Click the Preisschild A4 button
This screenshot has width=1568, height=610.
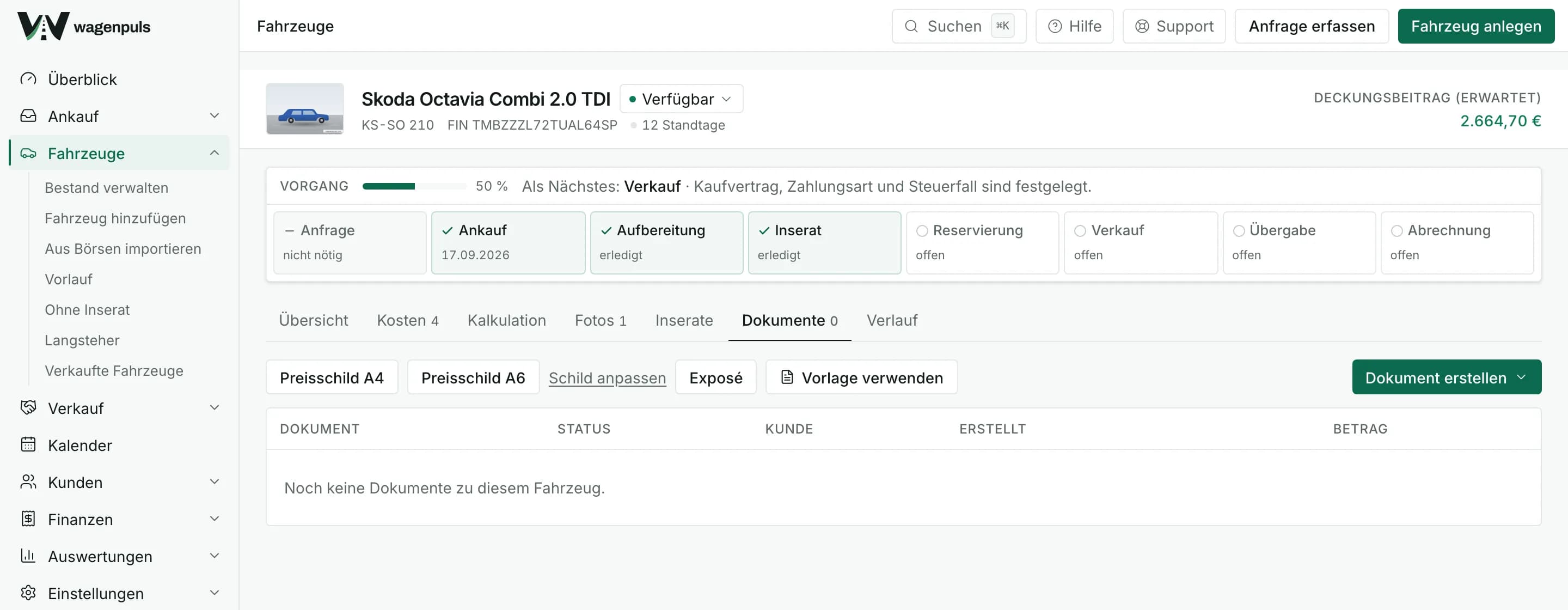[x=332, y=377]
